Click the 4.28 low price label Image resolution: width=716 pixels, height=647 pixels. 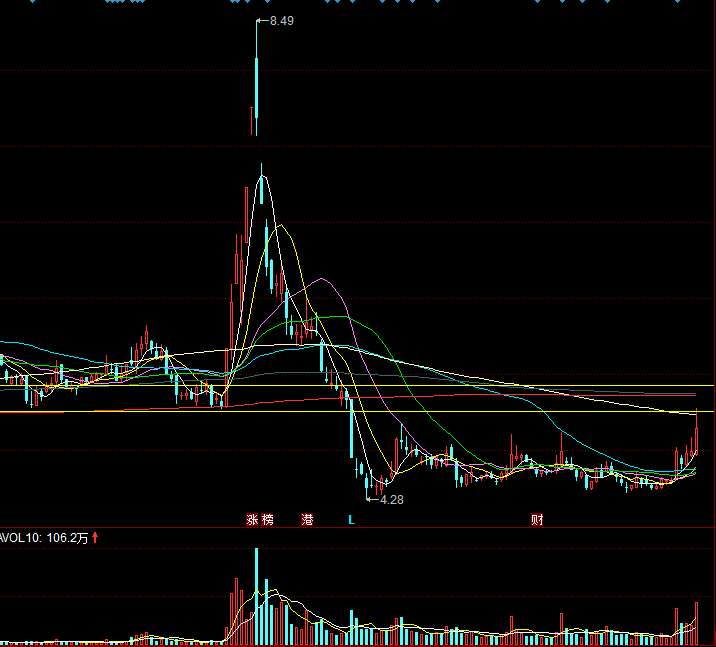pos(391,499)
